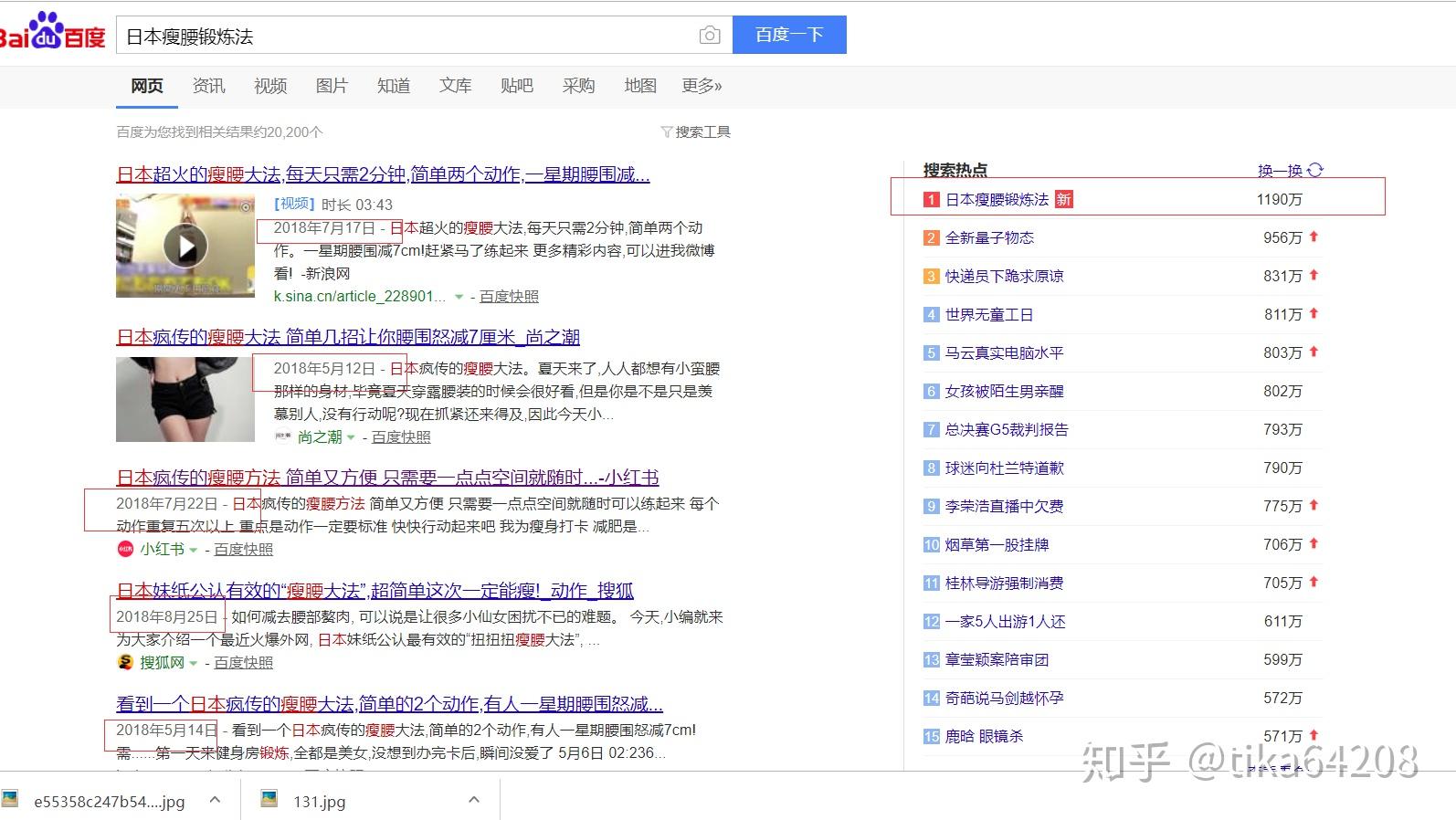Play the video thumbnail of first result

pos(185,246)
